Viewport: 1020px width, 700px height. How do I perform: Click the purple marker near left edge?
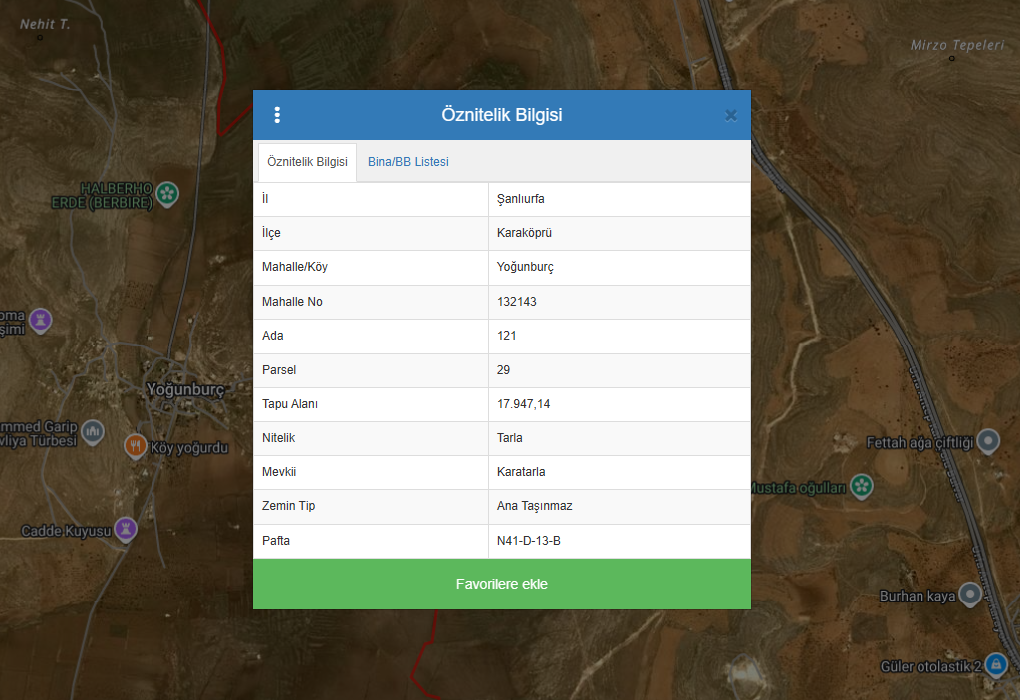(40, 320)
